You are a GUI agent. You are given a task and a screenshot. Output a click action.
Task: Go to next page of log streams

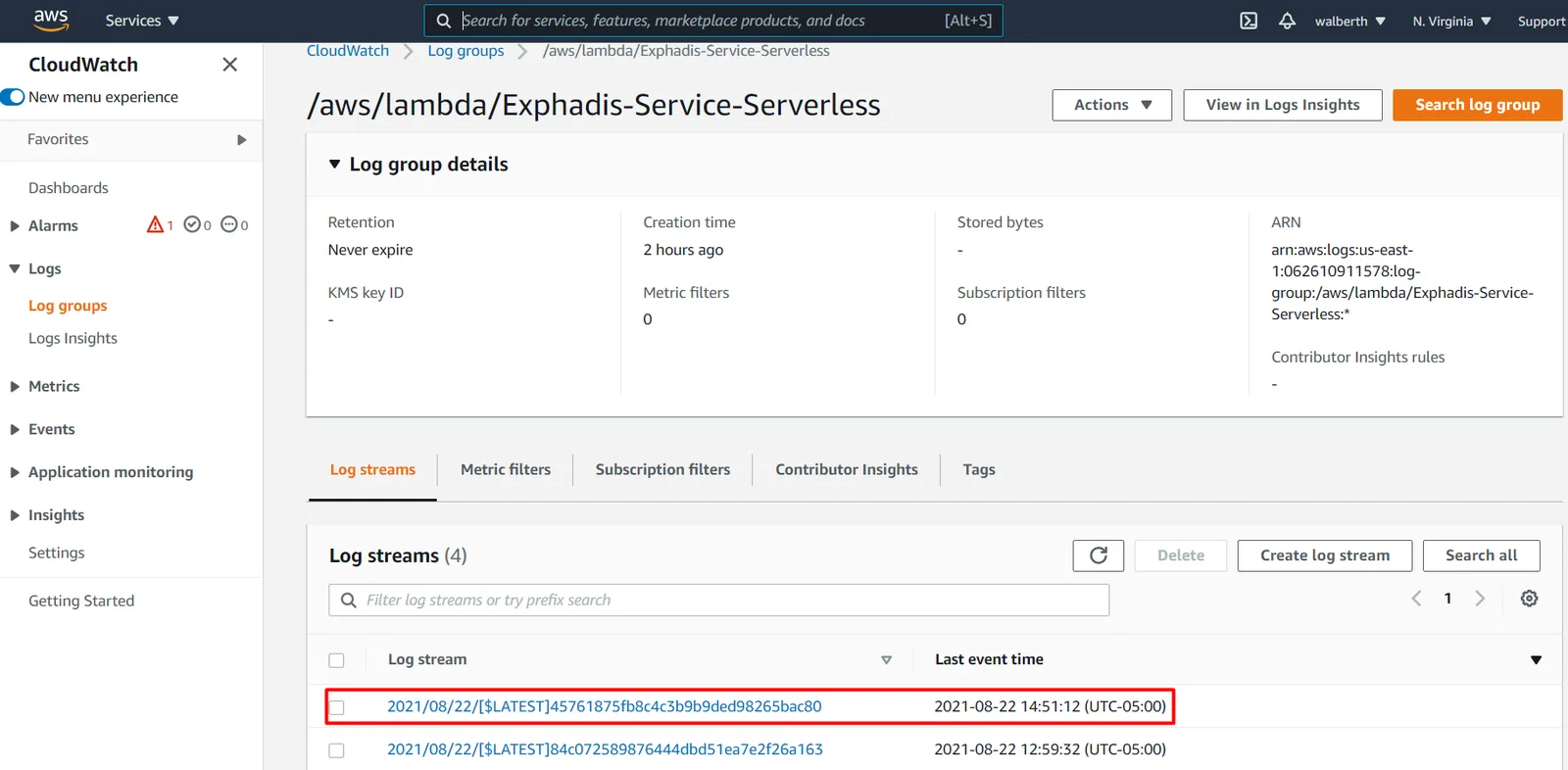tap(1480, 599)
